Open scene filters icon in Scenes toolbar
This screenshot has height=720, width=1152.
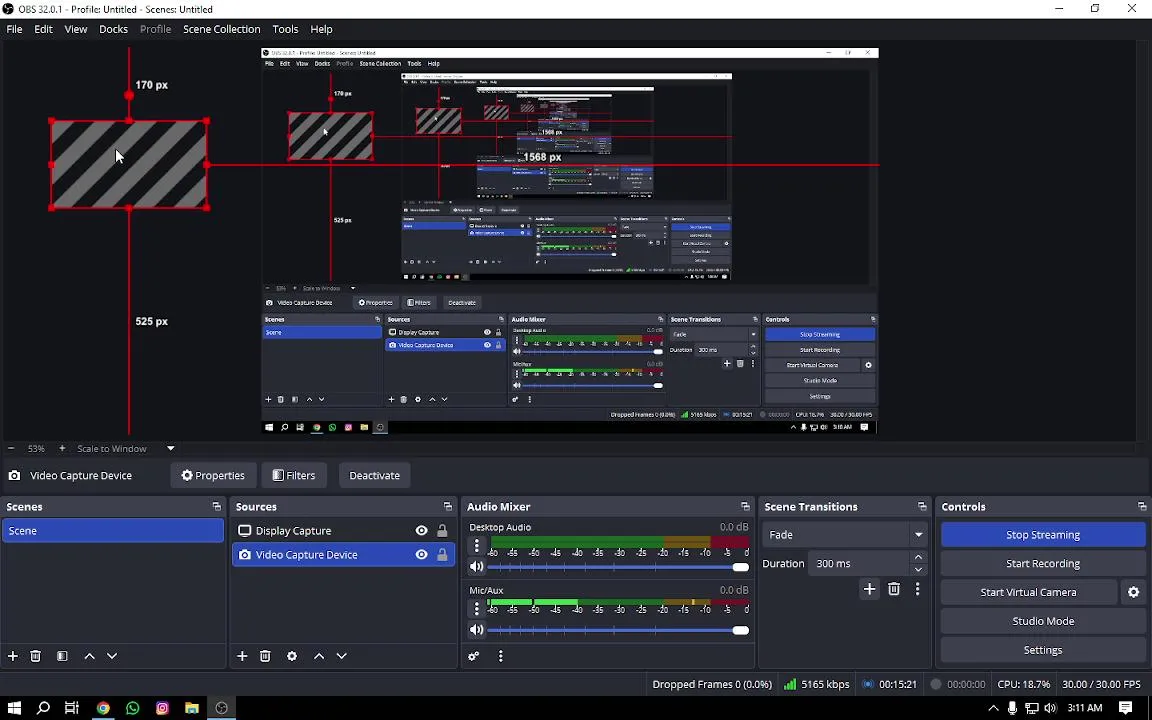(62, 656)
